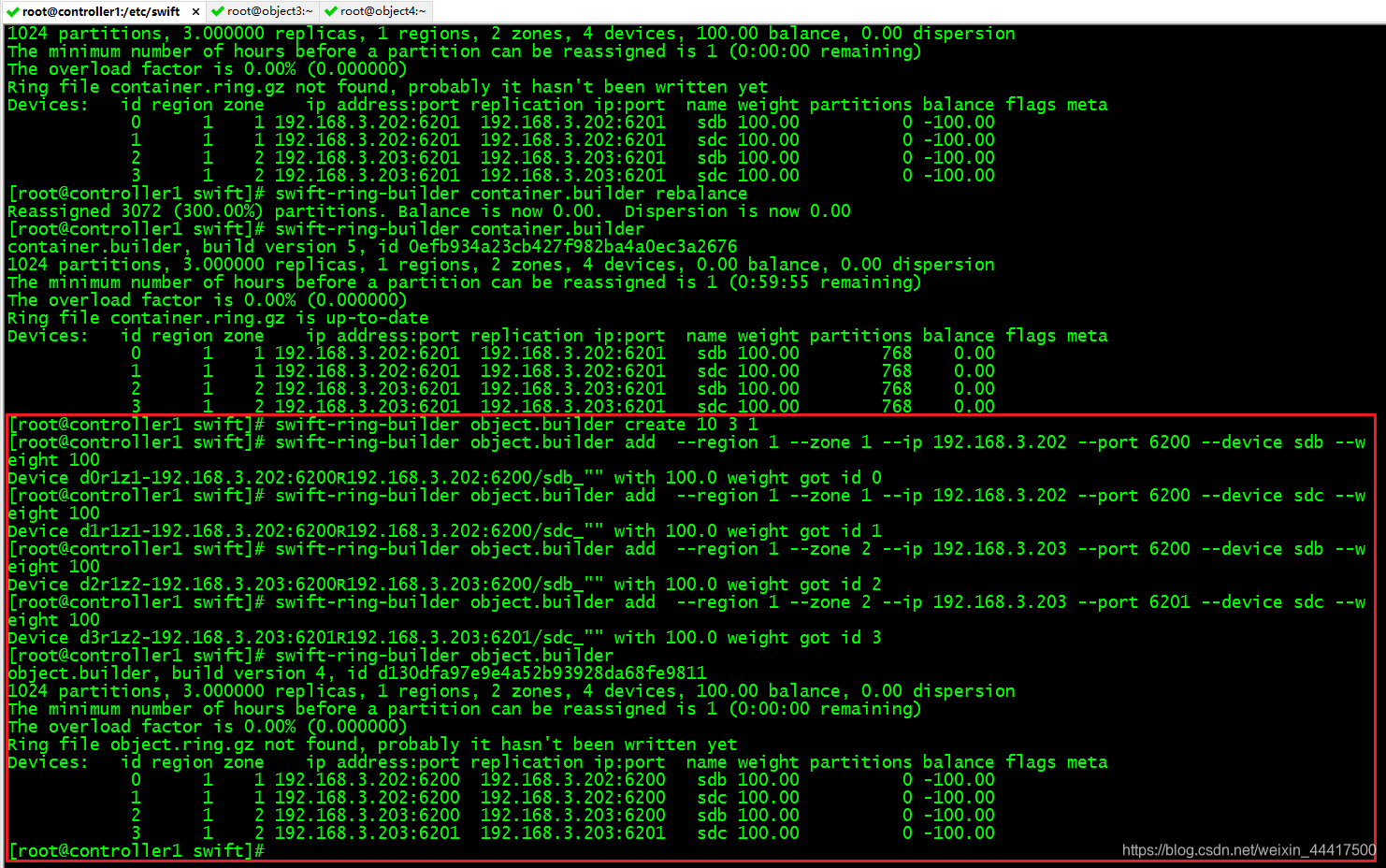1386x868 pixels.
Task: Select the root@controller1:/etc/swift tab
Action: click(101, 11)
